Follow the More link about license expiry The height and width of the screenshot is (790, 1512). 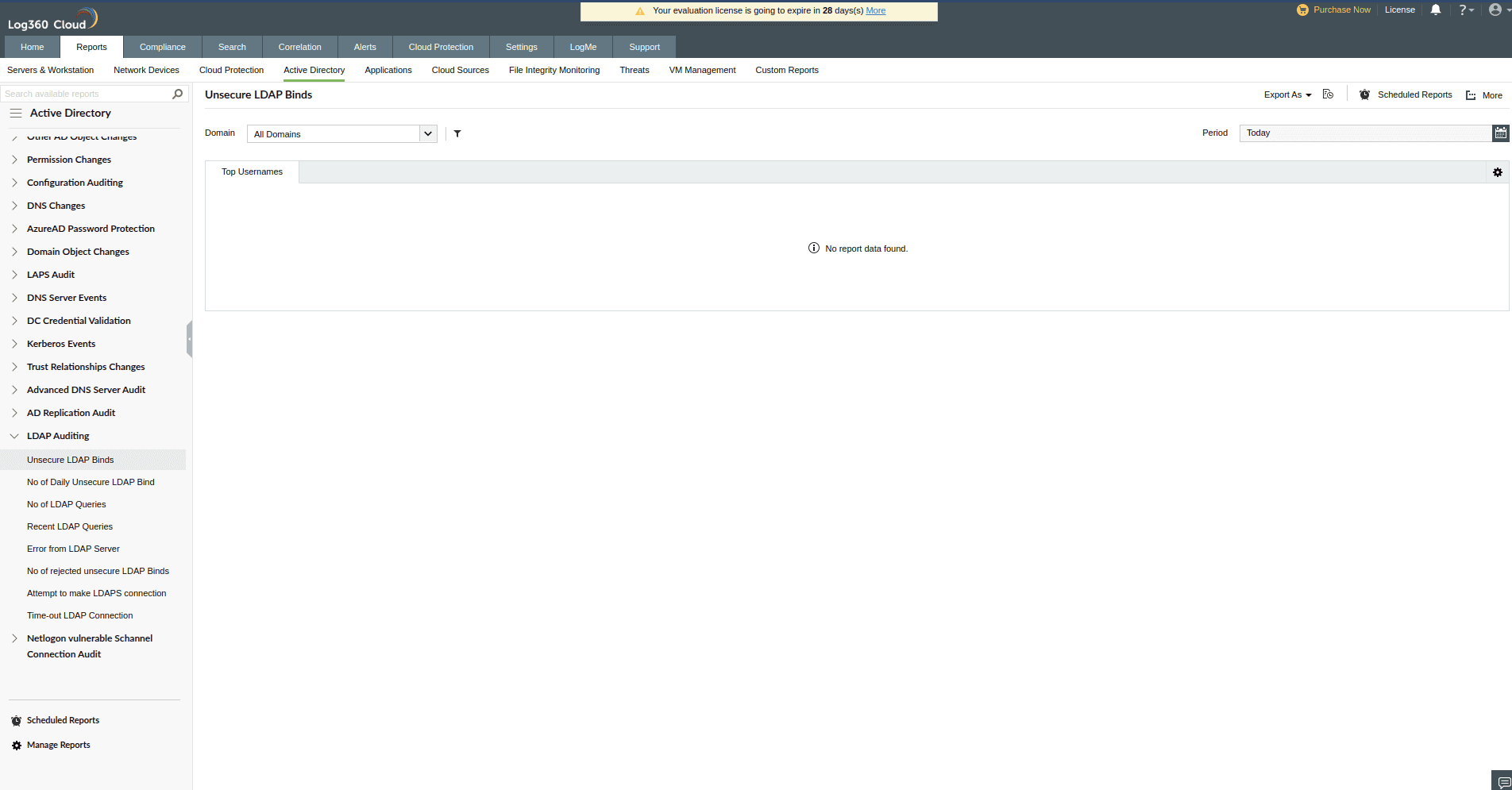[x=875, y=10]
